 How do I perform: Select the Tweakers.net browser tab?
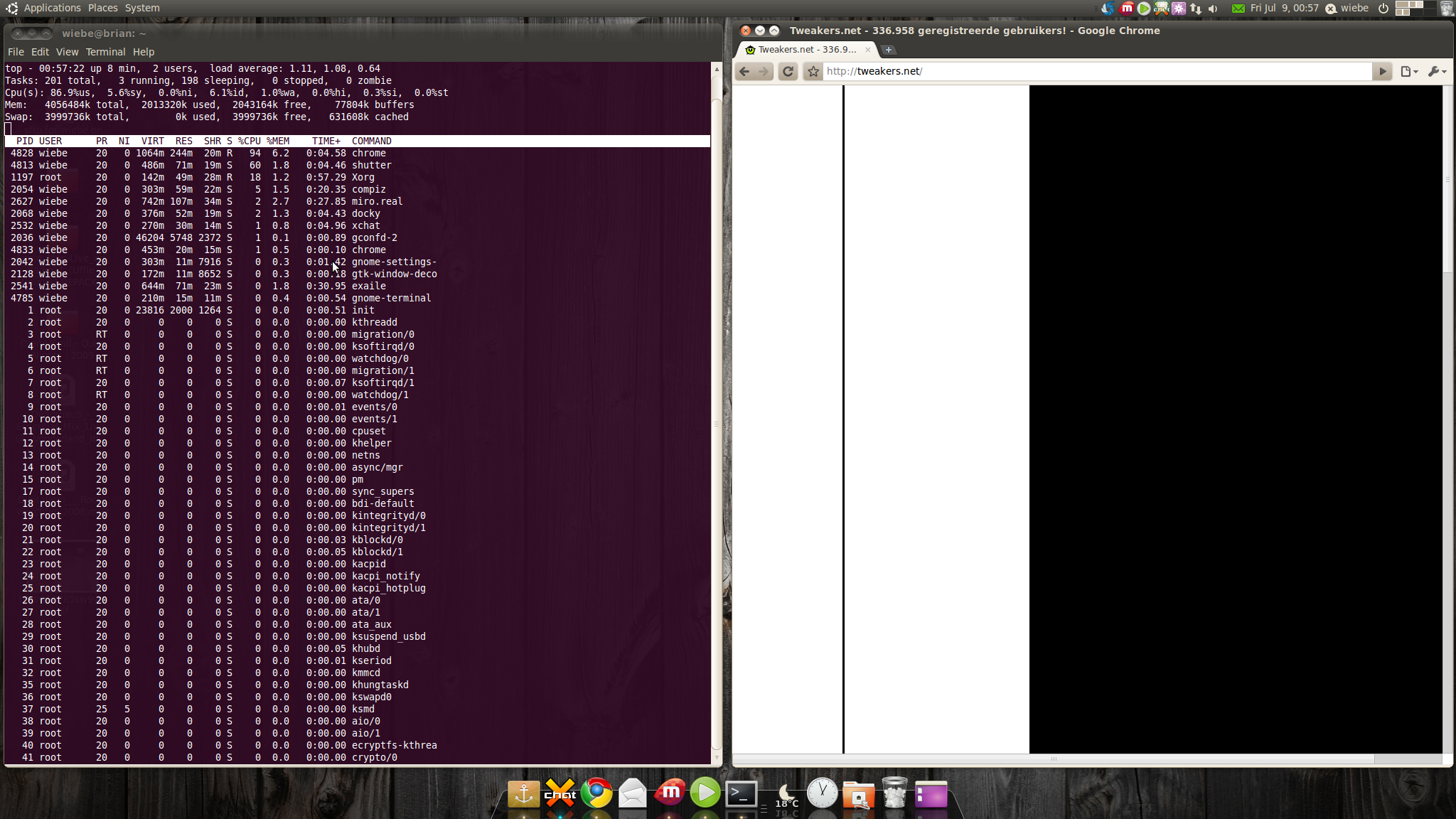click(806, 50)
